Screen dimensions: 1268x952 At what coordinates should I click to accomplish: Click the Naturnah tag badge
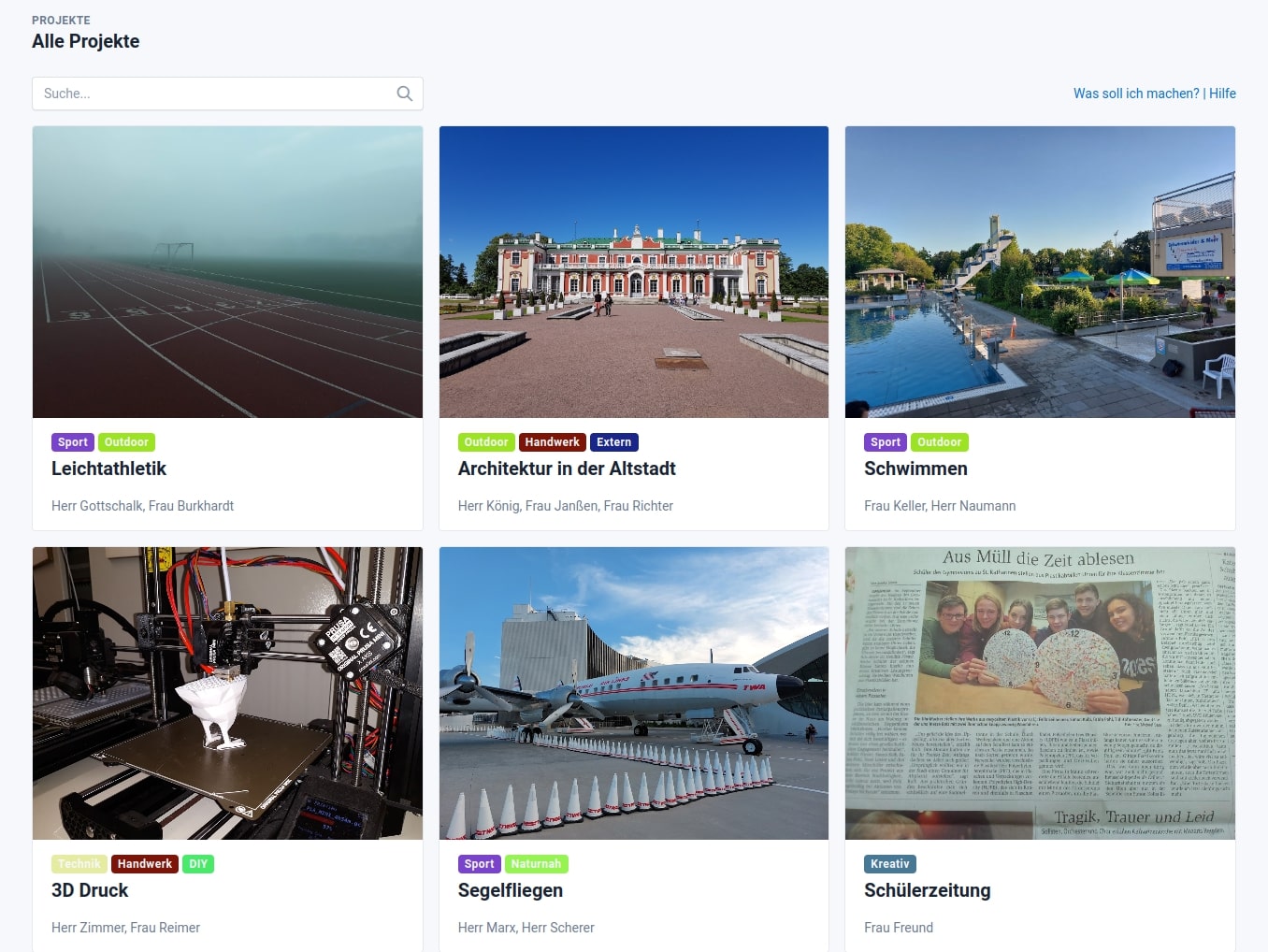point(536,864)
